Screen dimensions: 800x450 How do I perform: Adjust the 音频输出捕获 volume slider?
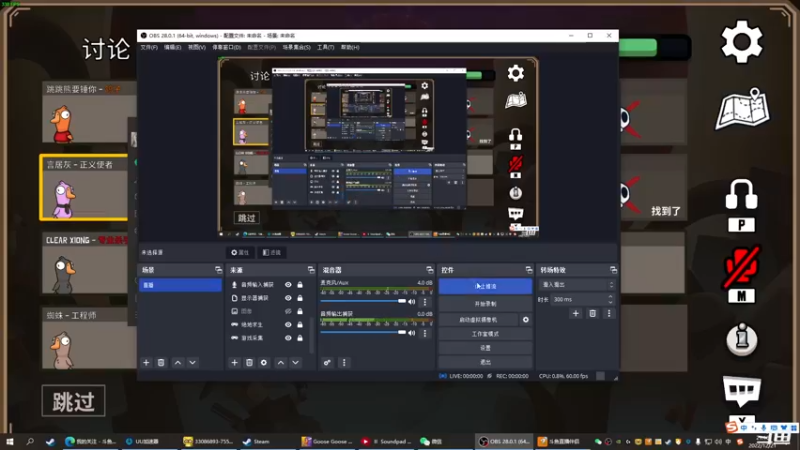pos(363,333)
